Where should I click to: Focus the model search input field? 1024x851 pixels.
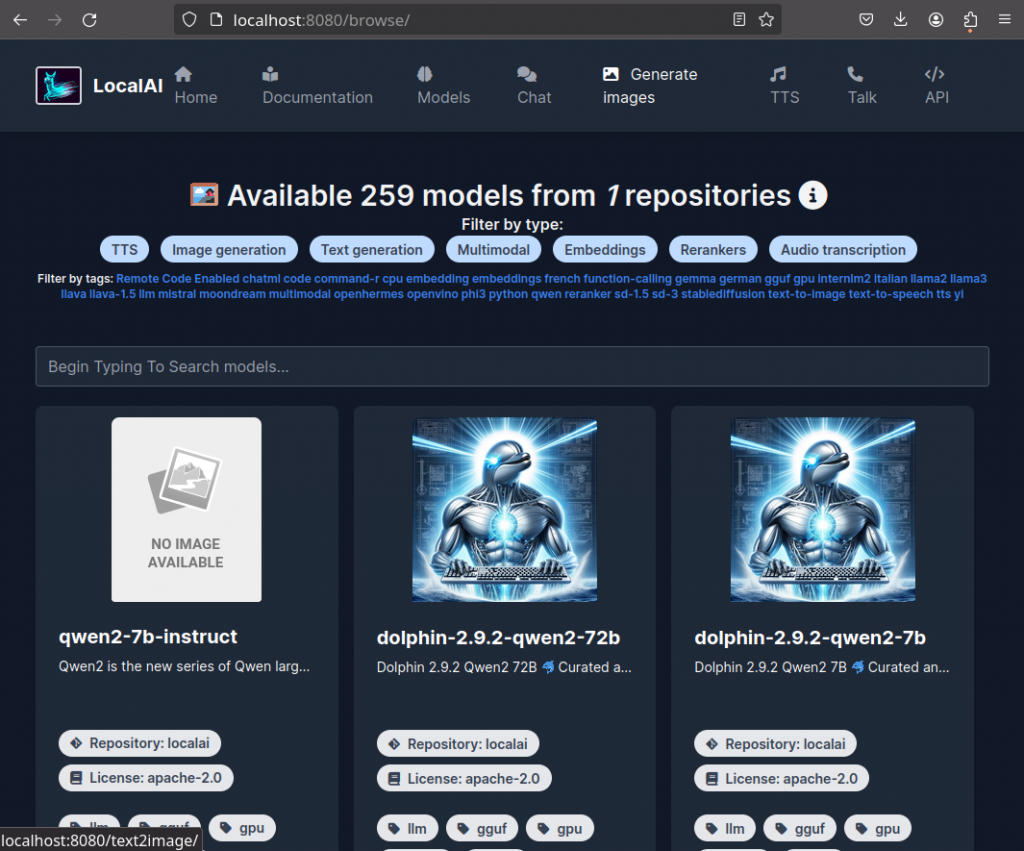point(512,366)
